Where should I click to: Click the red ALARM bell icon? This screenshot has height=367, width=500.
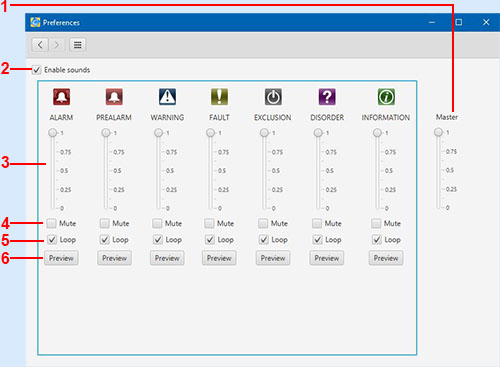pos(62,97)
